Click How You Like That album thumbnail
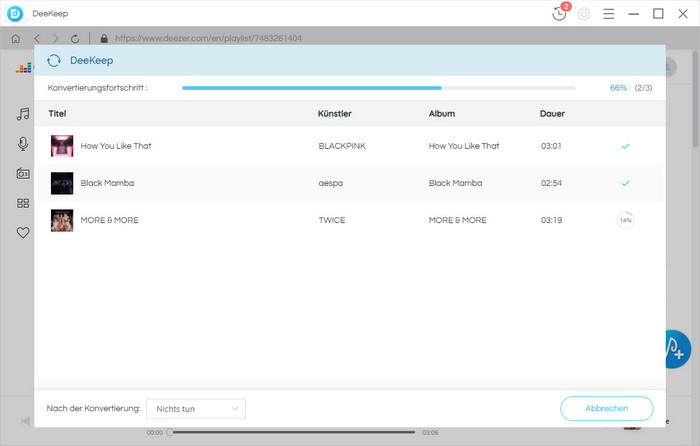Viewport: 700px width, 446px height. point(62,146)
